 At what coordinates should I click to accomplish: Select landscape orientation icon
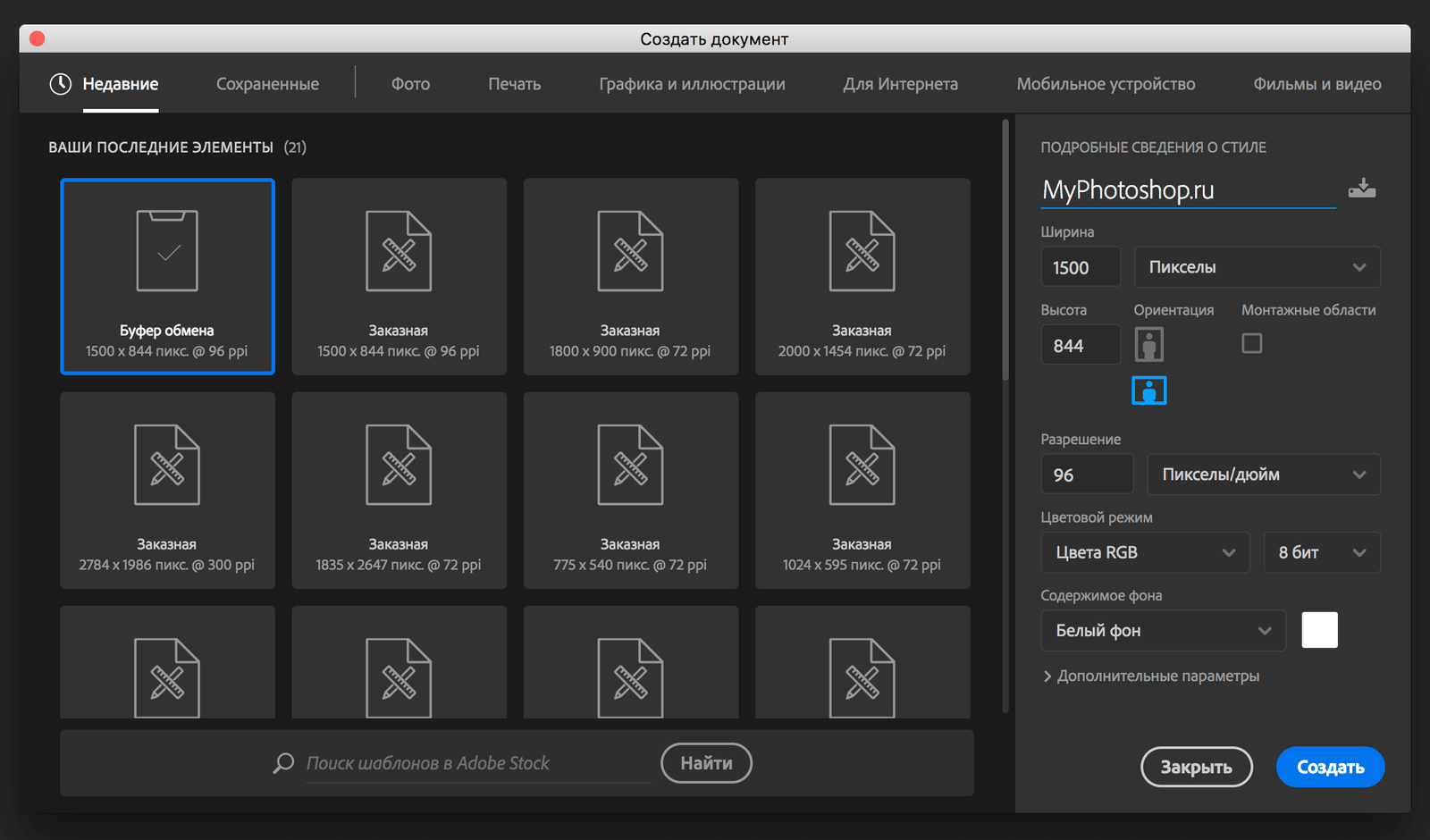coord(1148,391)
